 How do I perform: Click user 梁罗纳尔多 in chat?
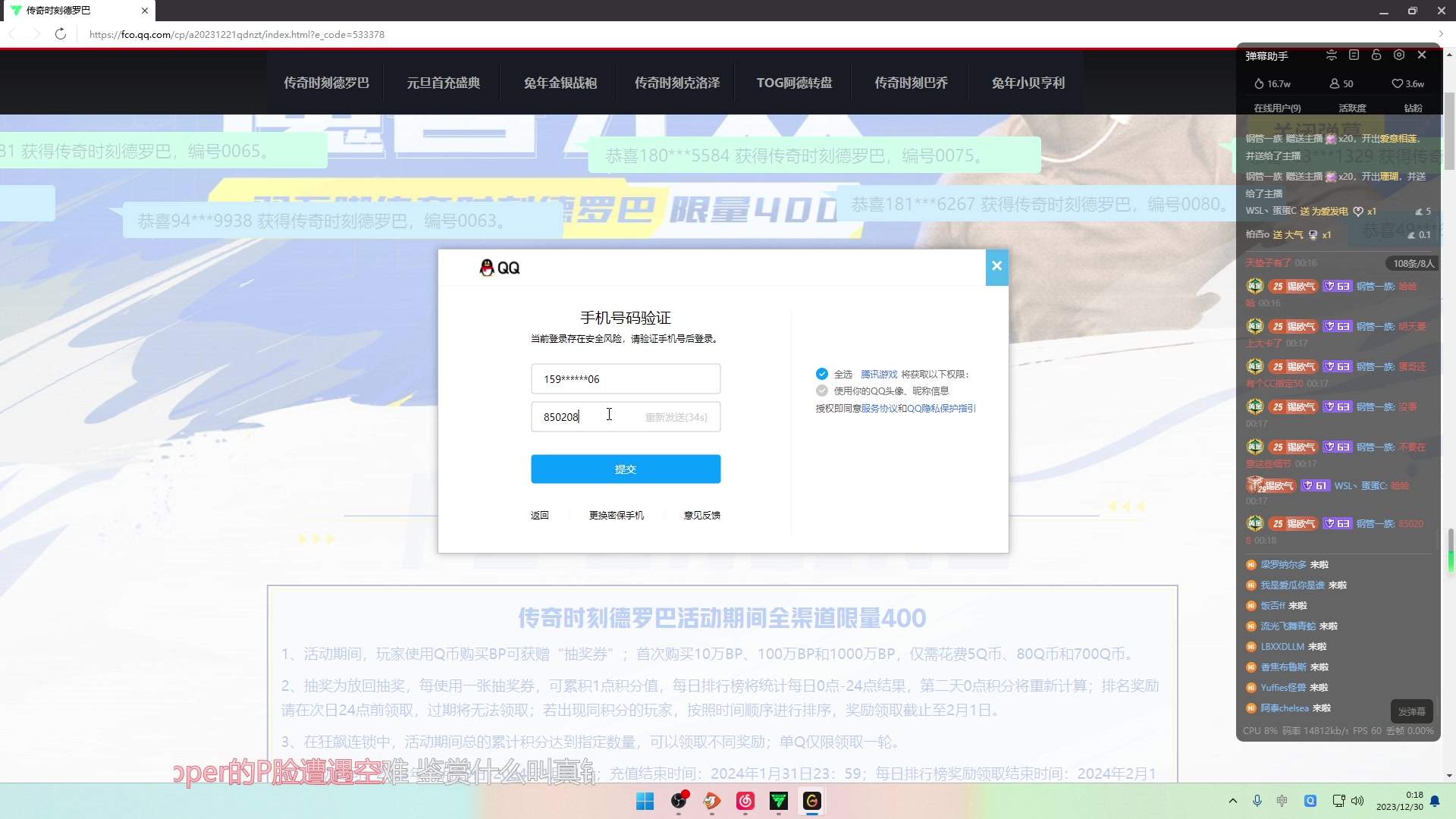pyautogui.click(x=1283, y=564)
